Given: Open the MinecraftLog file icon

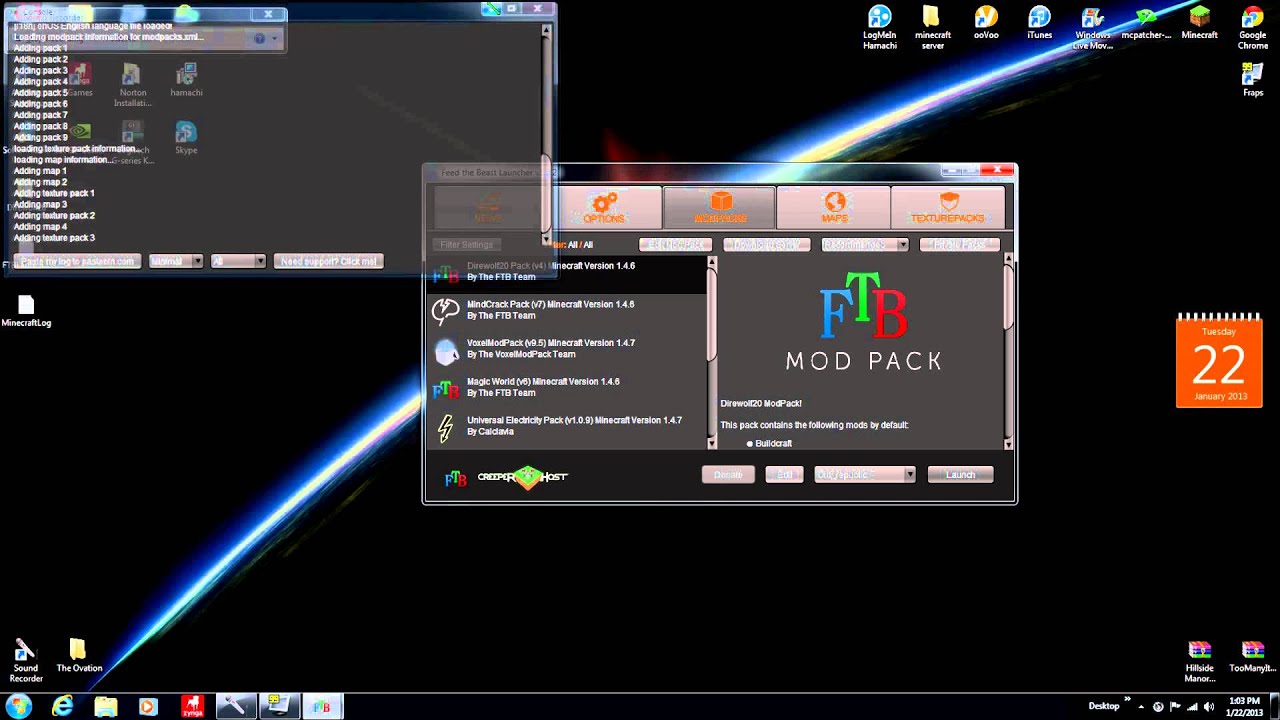Looking at the screenshot, I should tap(26, 312).
